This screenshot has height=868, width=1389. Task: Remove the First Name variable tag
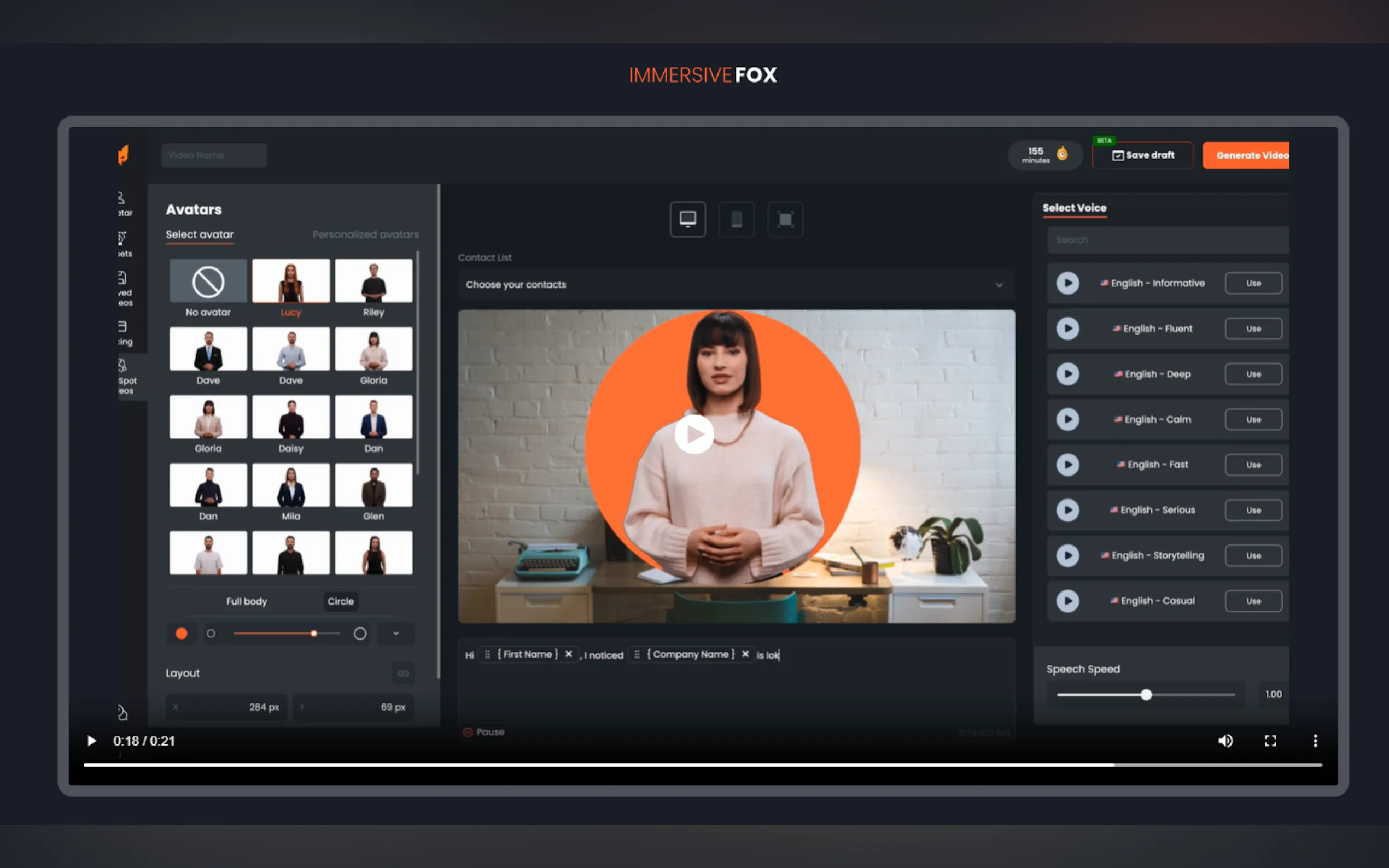(569, 654)
